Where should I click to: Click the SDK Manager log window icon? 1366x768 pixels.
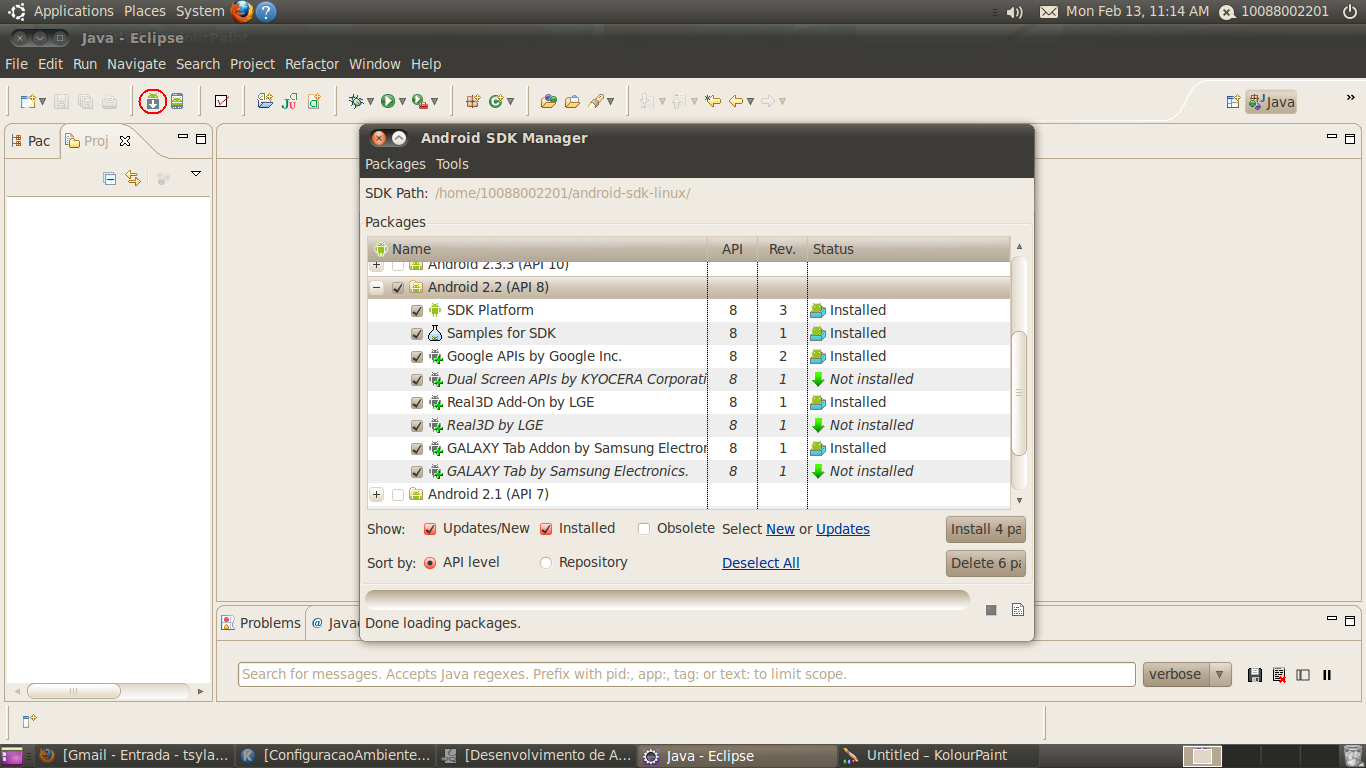pos(1018,609)
